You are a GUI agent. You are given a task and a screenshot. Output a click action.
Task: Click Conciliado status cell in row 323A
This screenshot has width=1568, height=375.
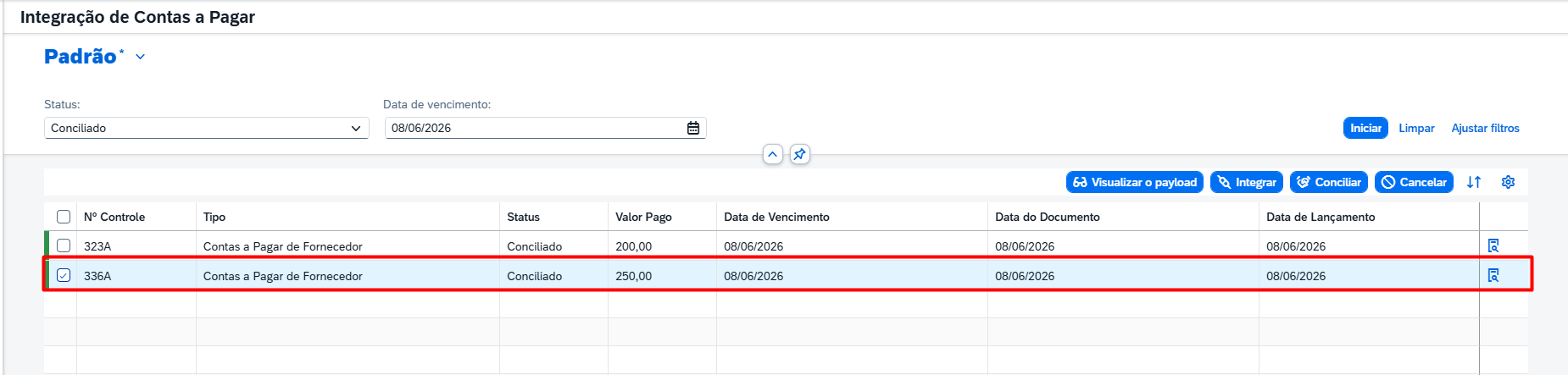click(553, 245)
